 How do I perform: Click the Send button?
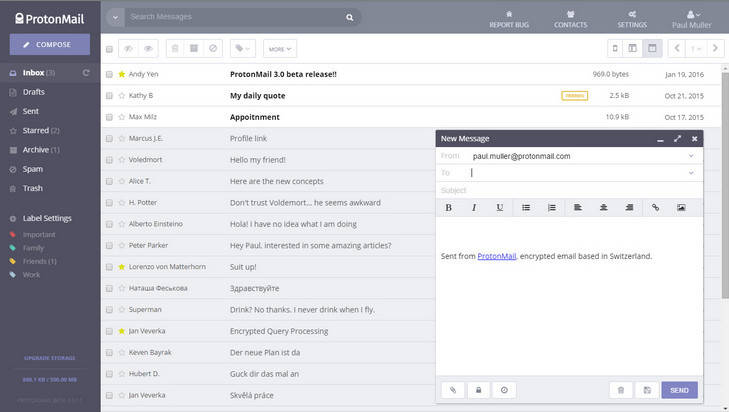pos(679,390)
